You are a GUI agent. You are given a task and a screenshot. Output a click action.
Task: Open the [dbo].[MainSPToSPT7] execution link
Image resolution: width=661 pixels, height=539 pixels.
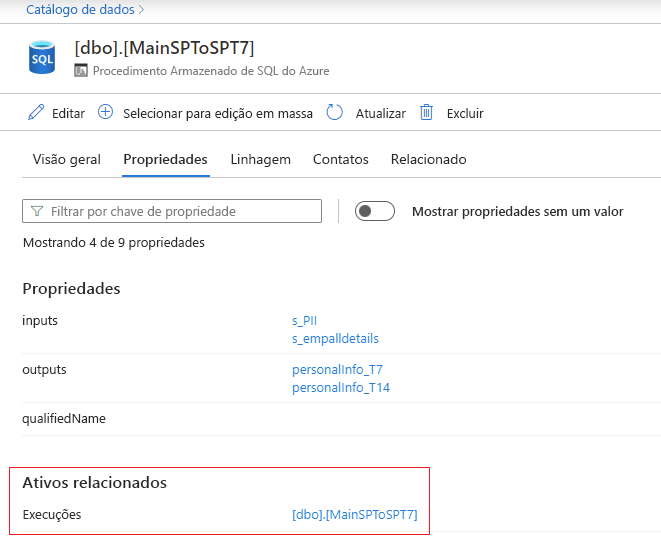(355, 515)
